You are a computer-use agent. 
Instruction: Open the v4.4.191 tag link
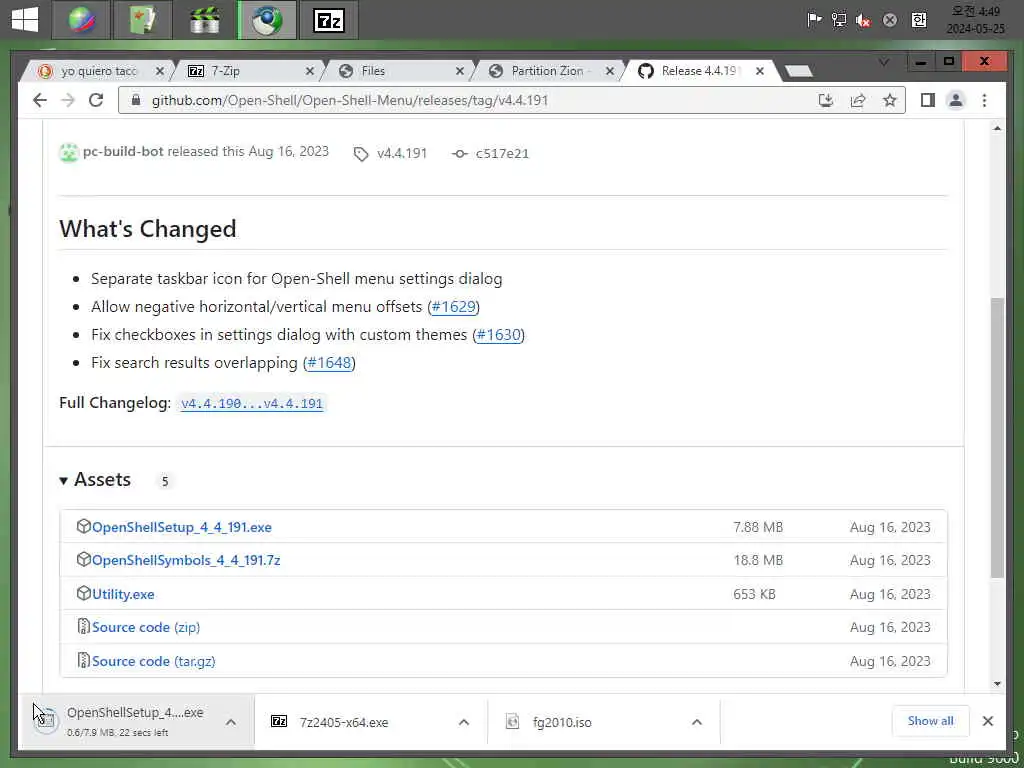[402, 153]
